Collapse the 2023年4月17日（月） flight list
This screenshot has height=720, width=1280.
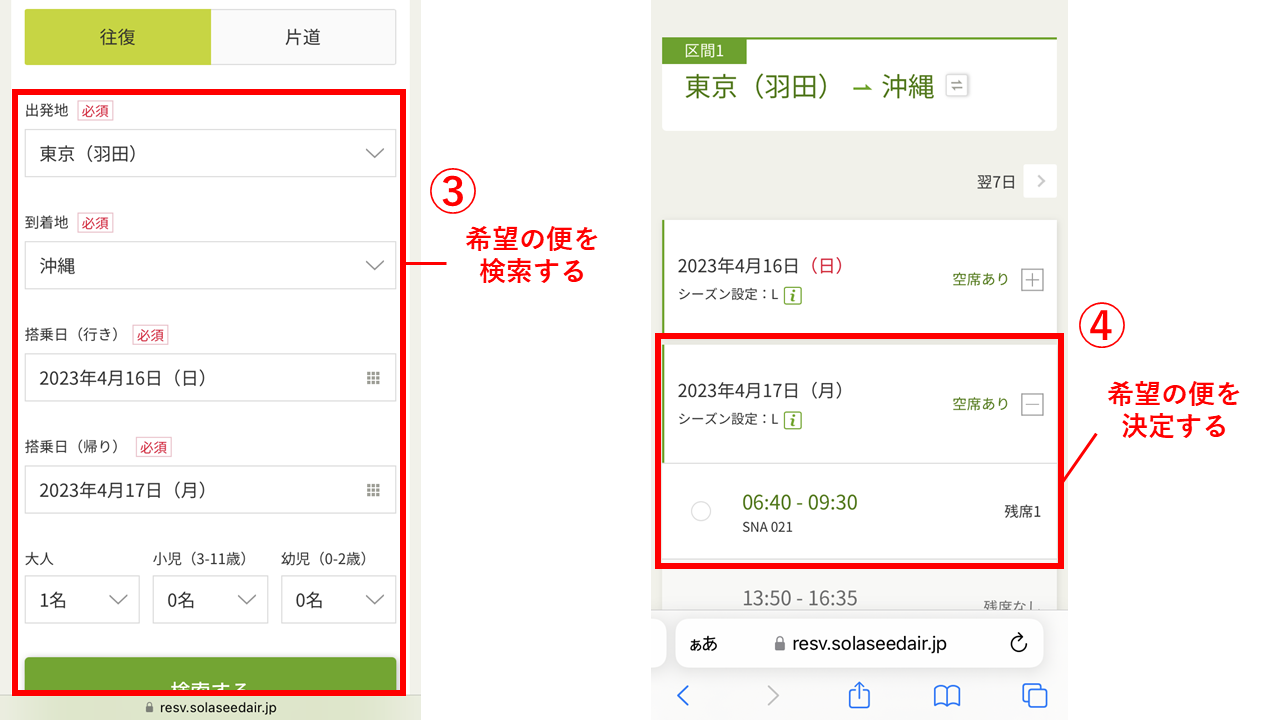(x=1032, y=404)
